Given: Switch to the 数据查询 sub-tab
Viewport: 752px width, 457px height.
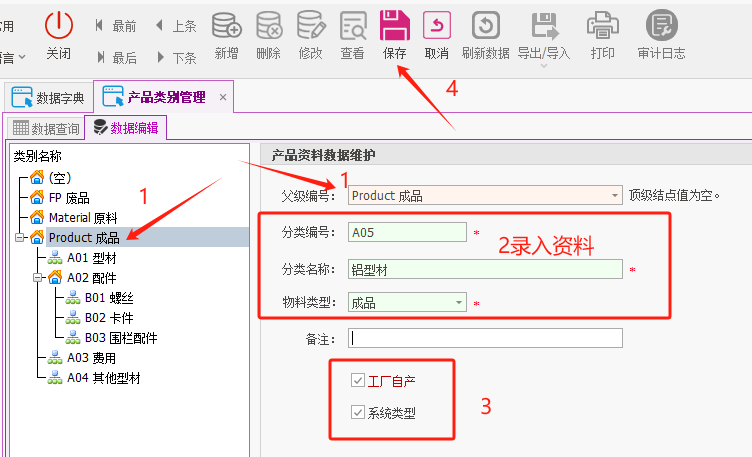Looking at the screenshot, I should [46, 128].
